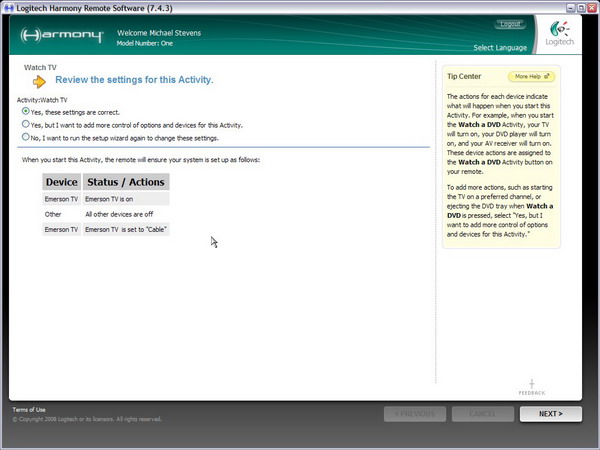600x450 pixels.
Task: Close the Harmony software window
Action: 592,8
